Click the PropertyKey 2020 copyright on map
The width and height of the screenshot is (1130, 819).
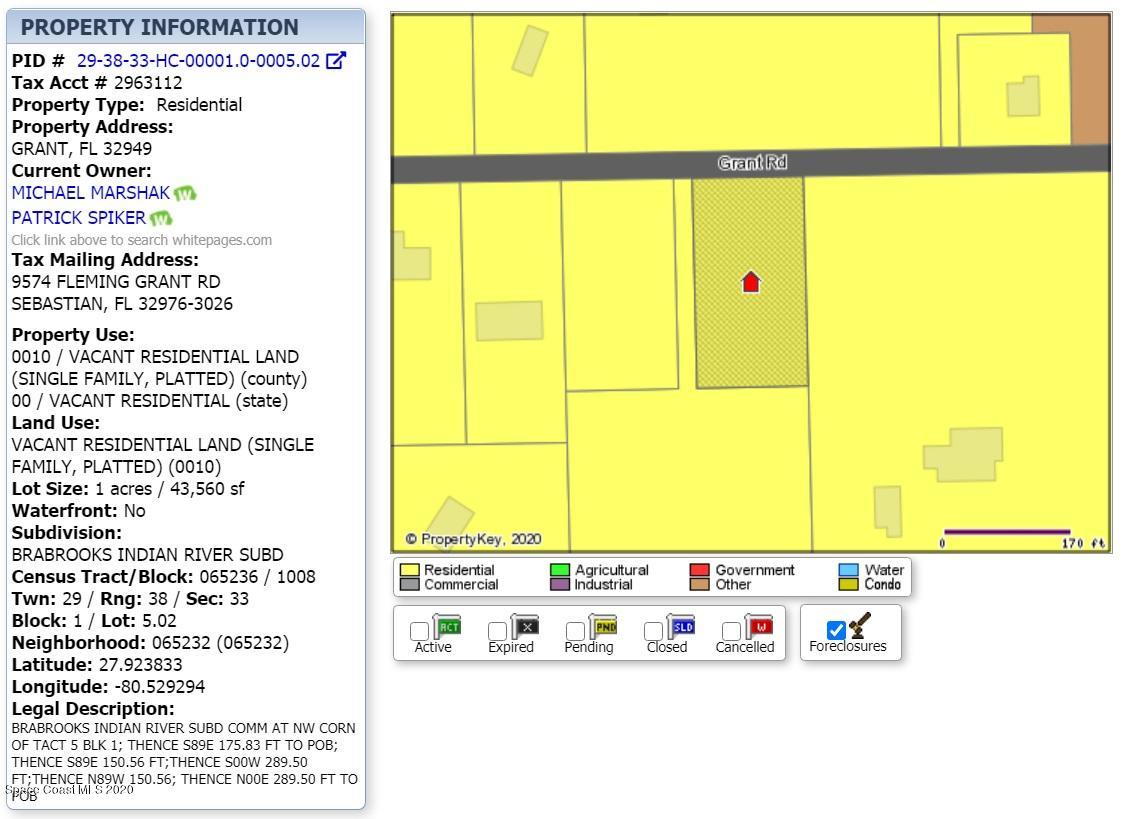coord(473,539)
